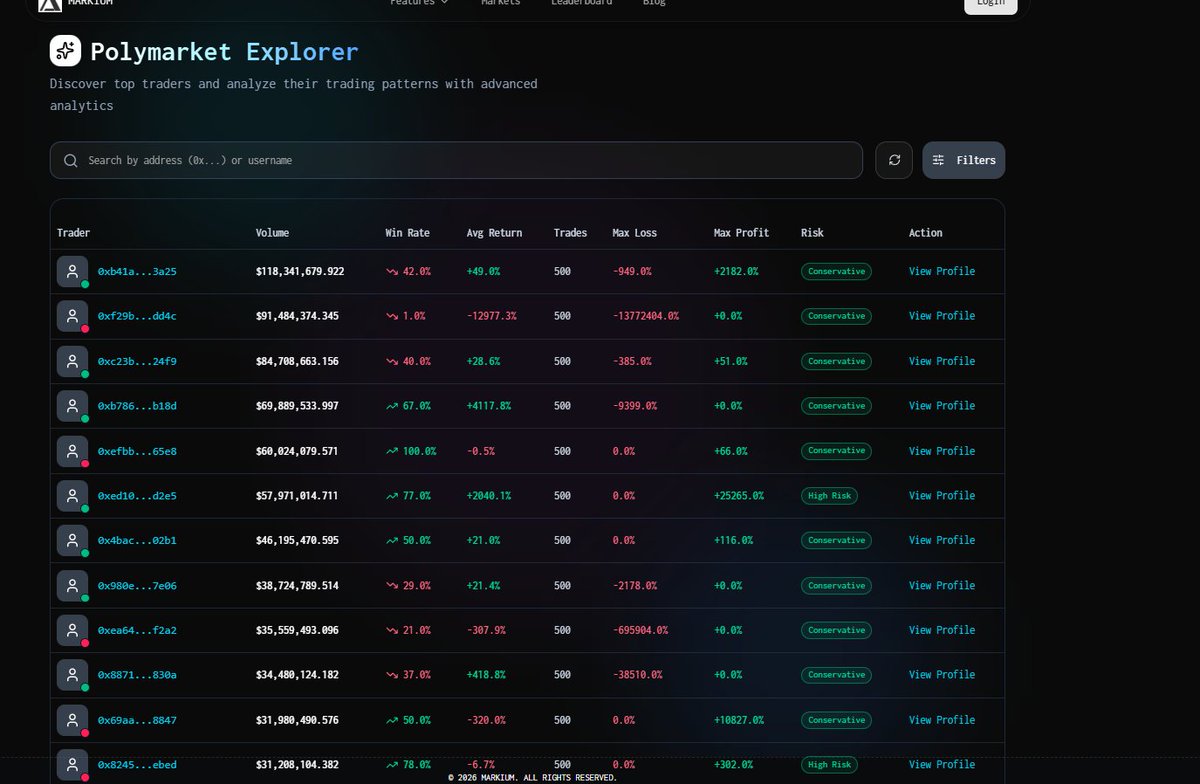This screenshot has width=1200, height=784.
Task: Click avatar icon for trader 0xf29b...dd4c
Action: (72, 316)
